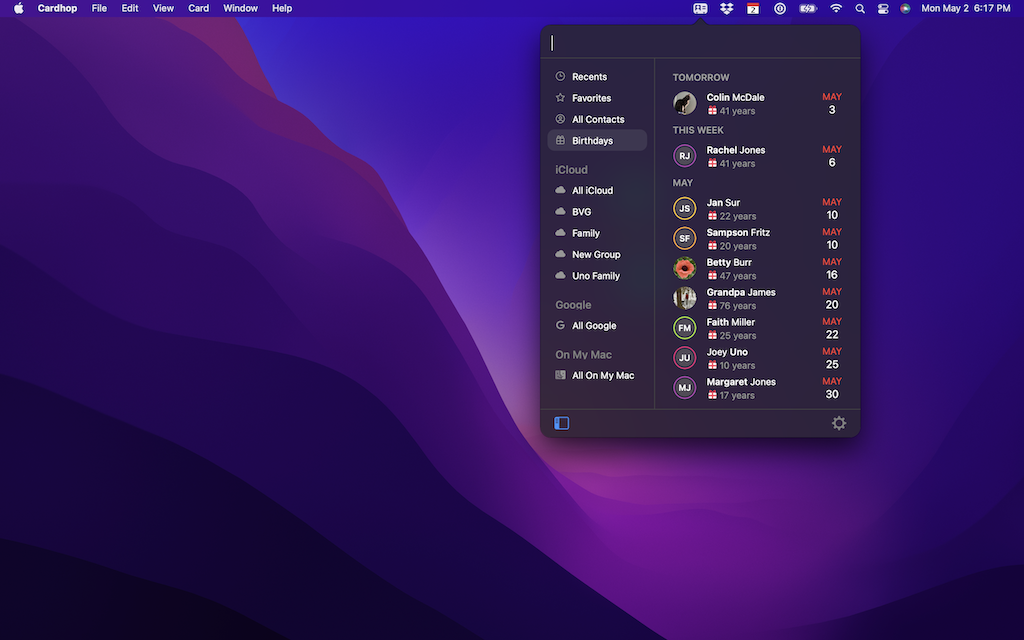This screenshot has width=1024, height=640.
Task: Click Betty Burr's flower avatar
Action: (684, 268)
